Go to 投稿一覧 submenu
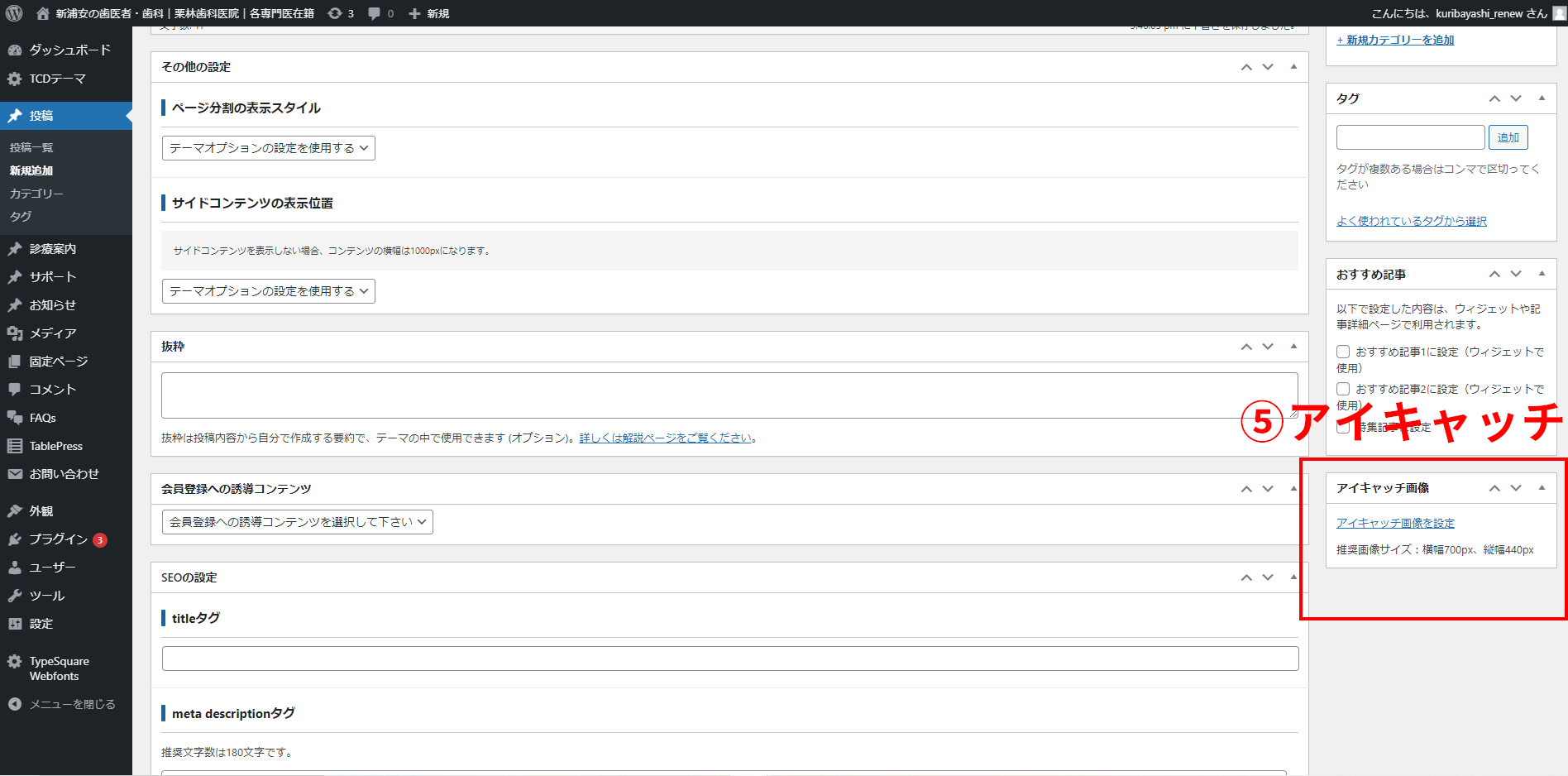The image size is (1568, 776). [31, 147]
